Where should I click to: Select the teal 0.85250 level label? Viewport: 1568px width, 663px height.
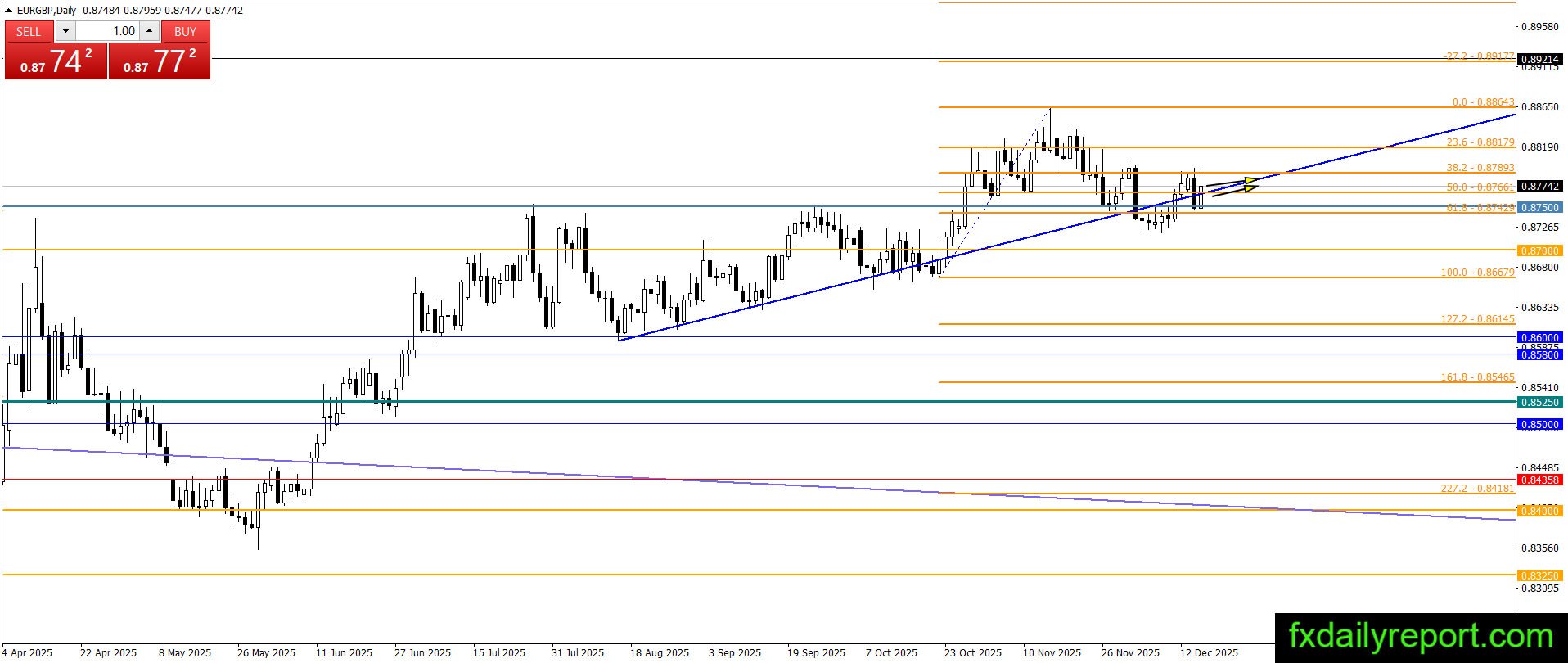[1539, 402]
